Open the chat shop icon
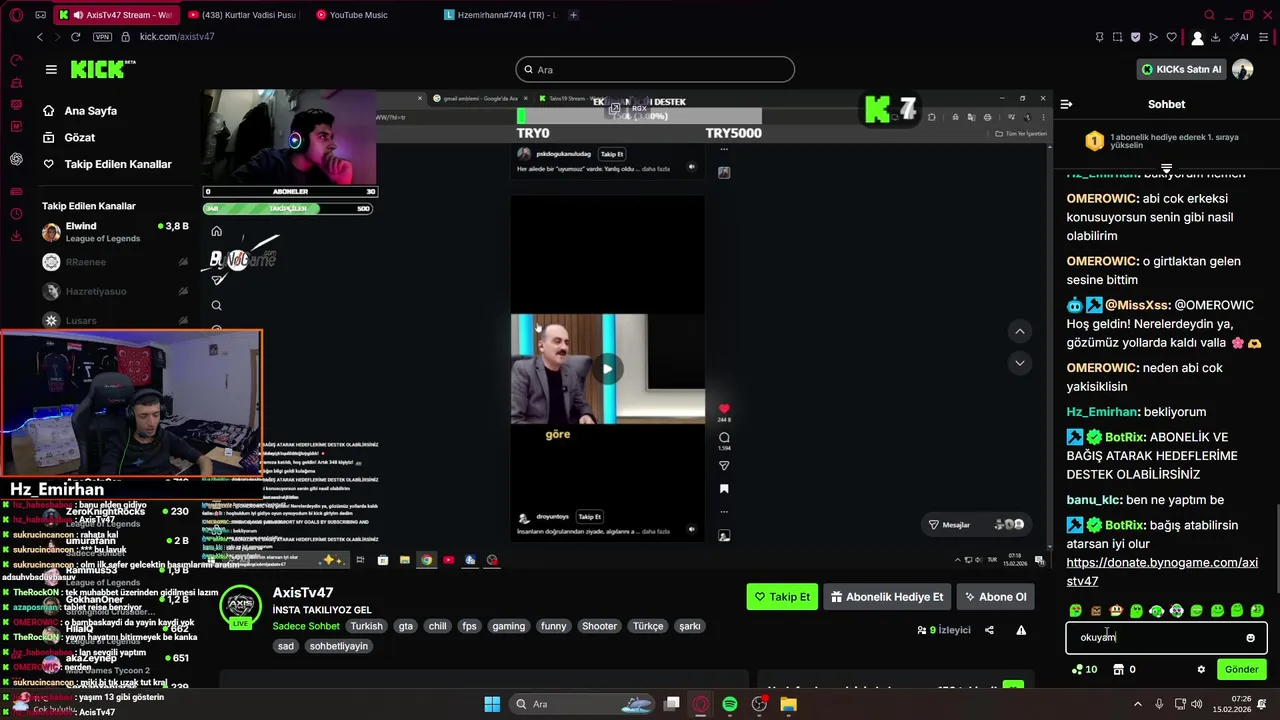 point(1118,669)
